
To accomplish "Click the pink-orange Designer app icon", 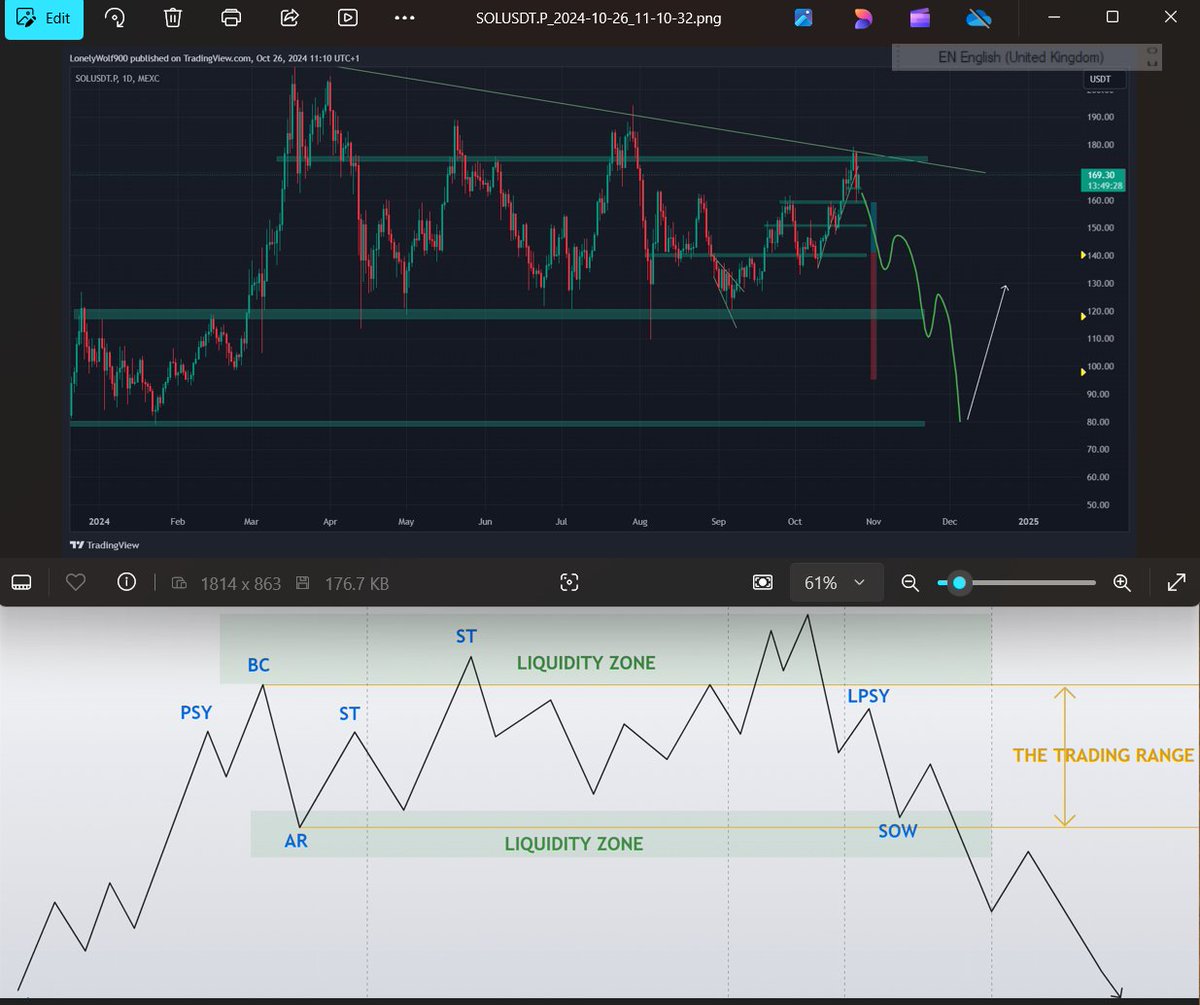I will (863, 18).
